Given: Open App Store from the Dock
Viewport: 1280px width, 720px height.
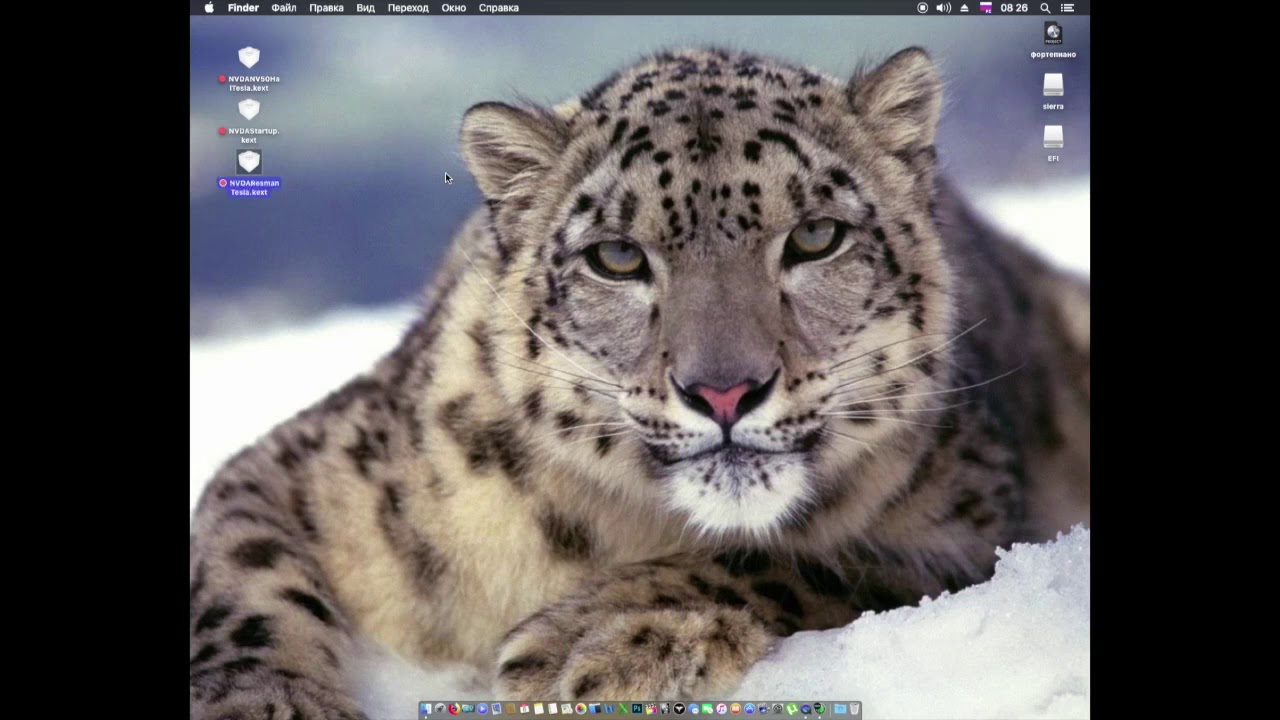Looking at the screenshot, I should pos(750,709).
